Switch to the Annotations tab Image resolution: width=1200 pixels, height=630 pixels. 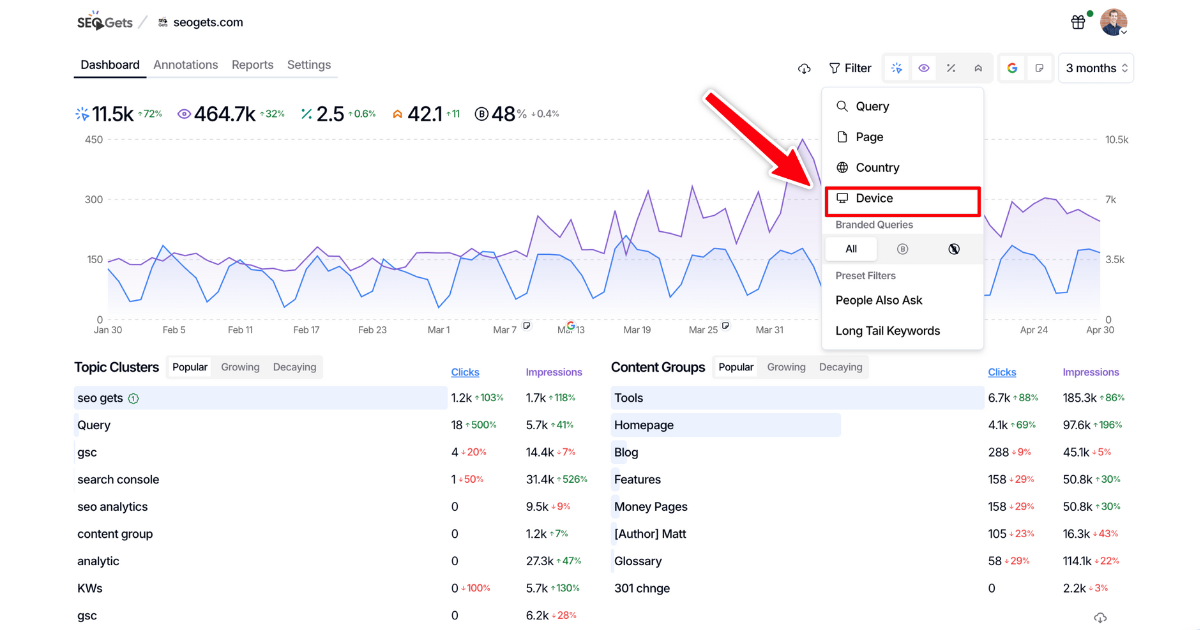[x=185, y=65]
